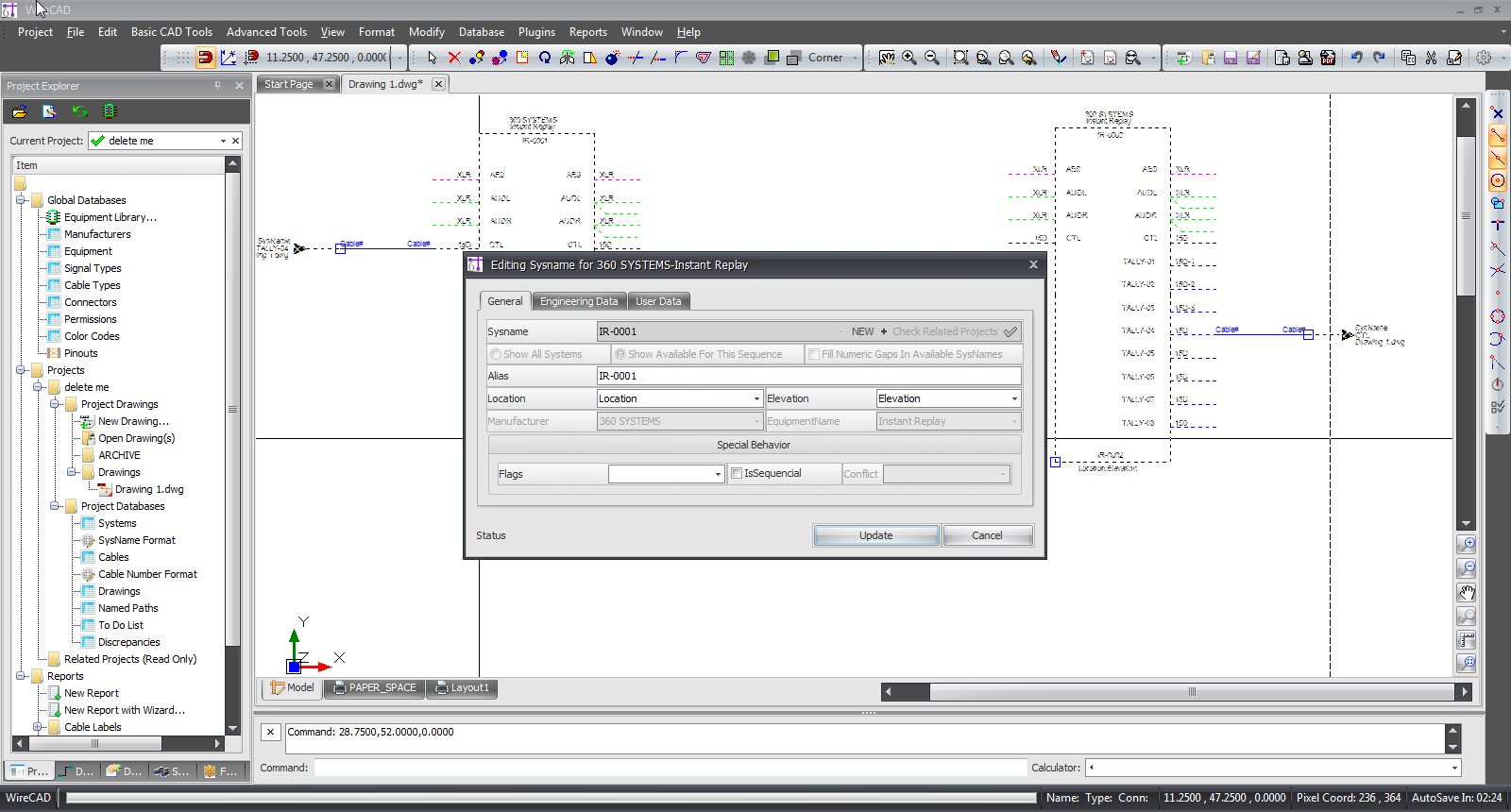Select the Mirror tool icon
The width and height of the screenshot is (1511, 812).
(x=568, y=58)
